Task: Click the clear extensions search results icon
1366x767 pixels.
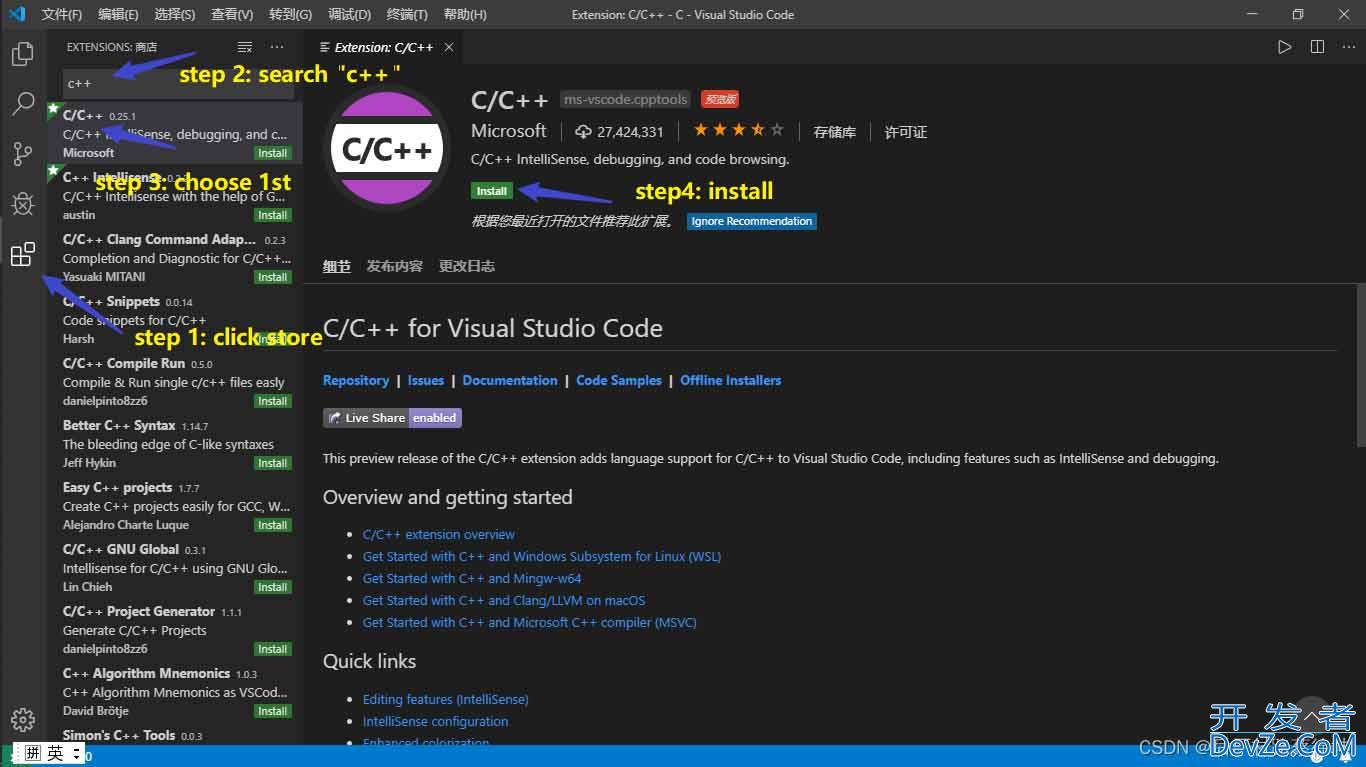Action: point(245,47)
